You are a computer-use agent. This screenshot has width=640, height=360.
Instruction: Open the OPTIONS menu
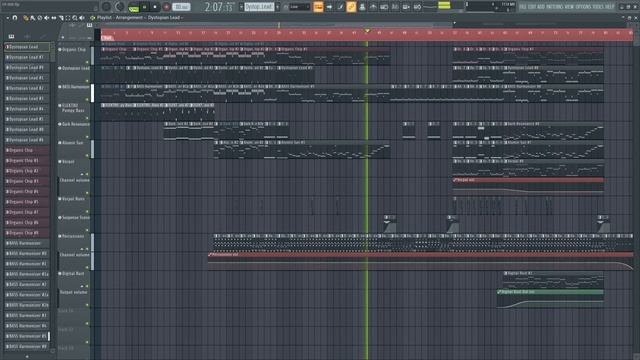pos(582,7)
